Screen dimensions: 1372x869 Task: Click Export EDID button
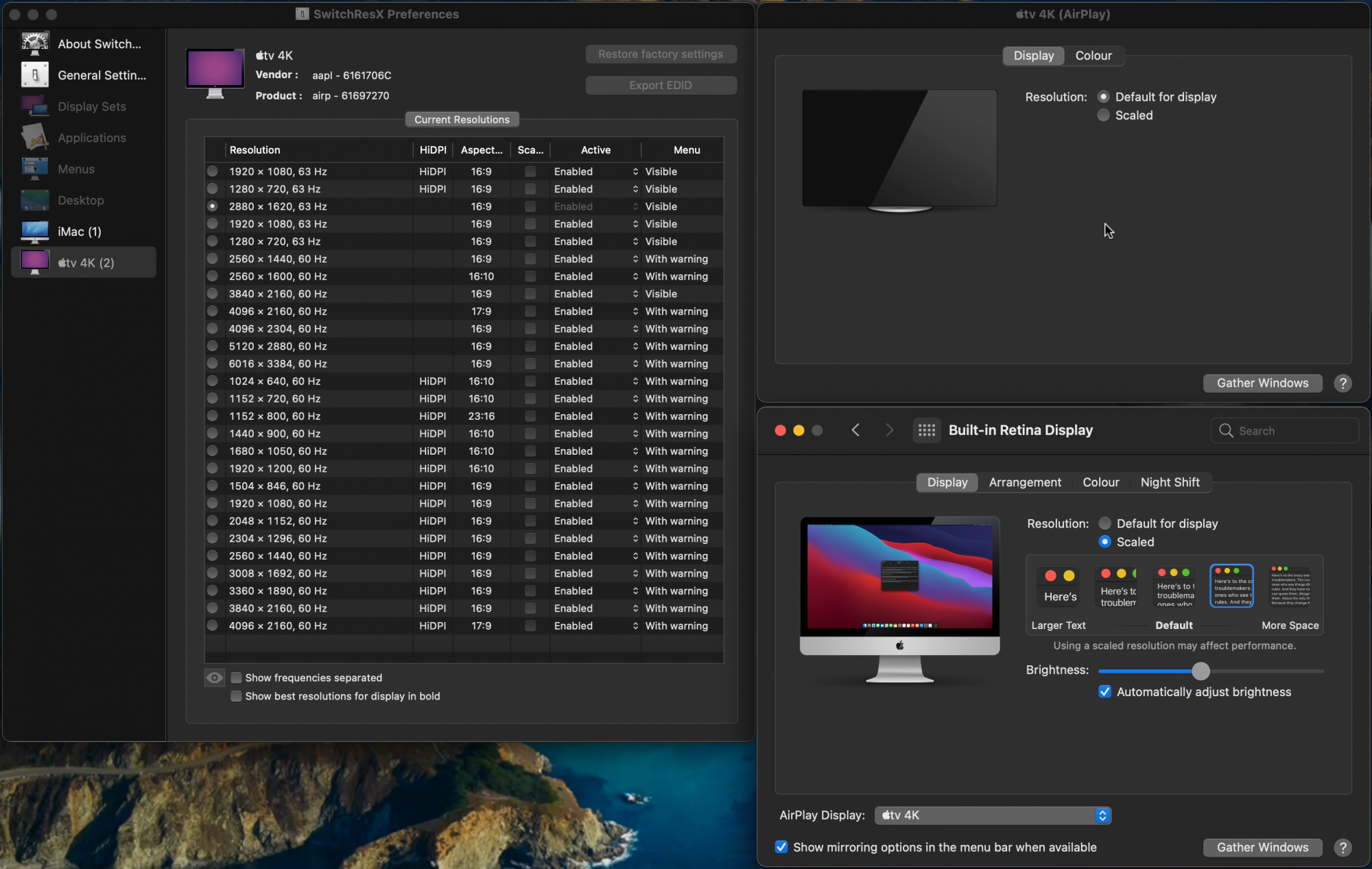point(661,85)
